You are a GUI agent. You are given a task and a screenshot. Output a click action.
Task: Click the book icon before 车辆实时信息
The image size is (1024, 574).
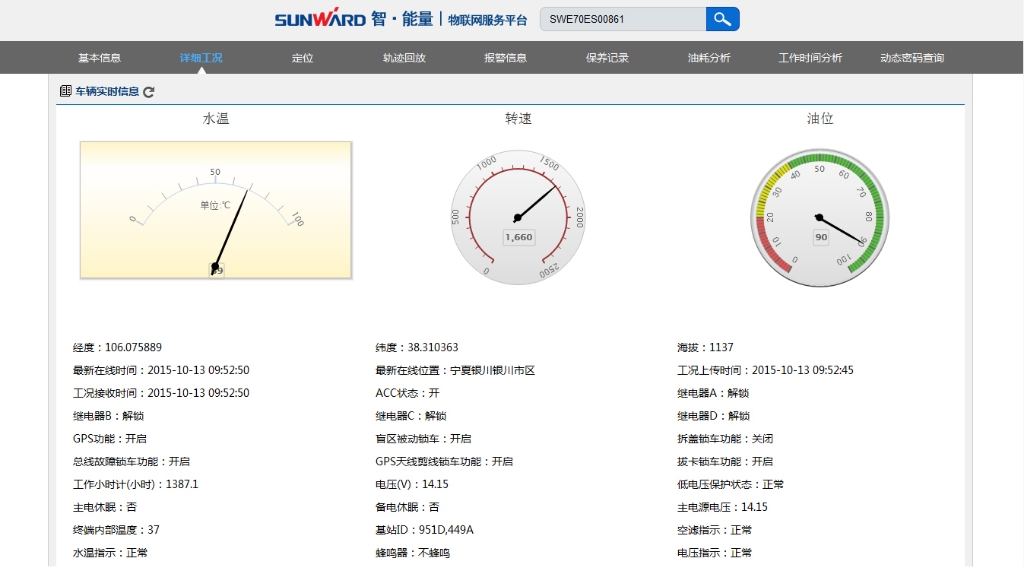pos(66,91)
